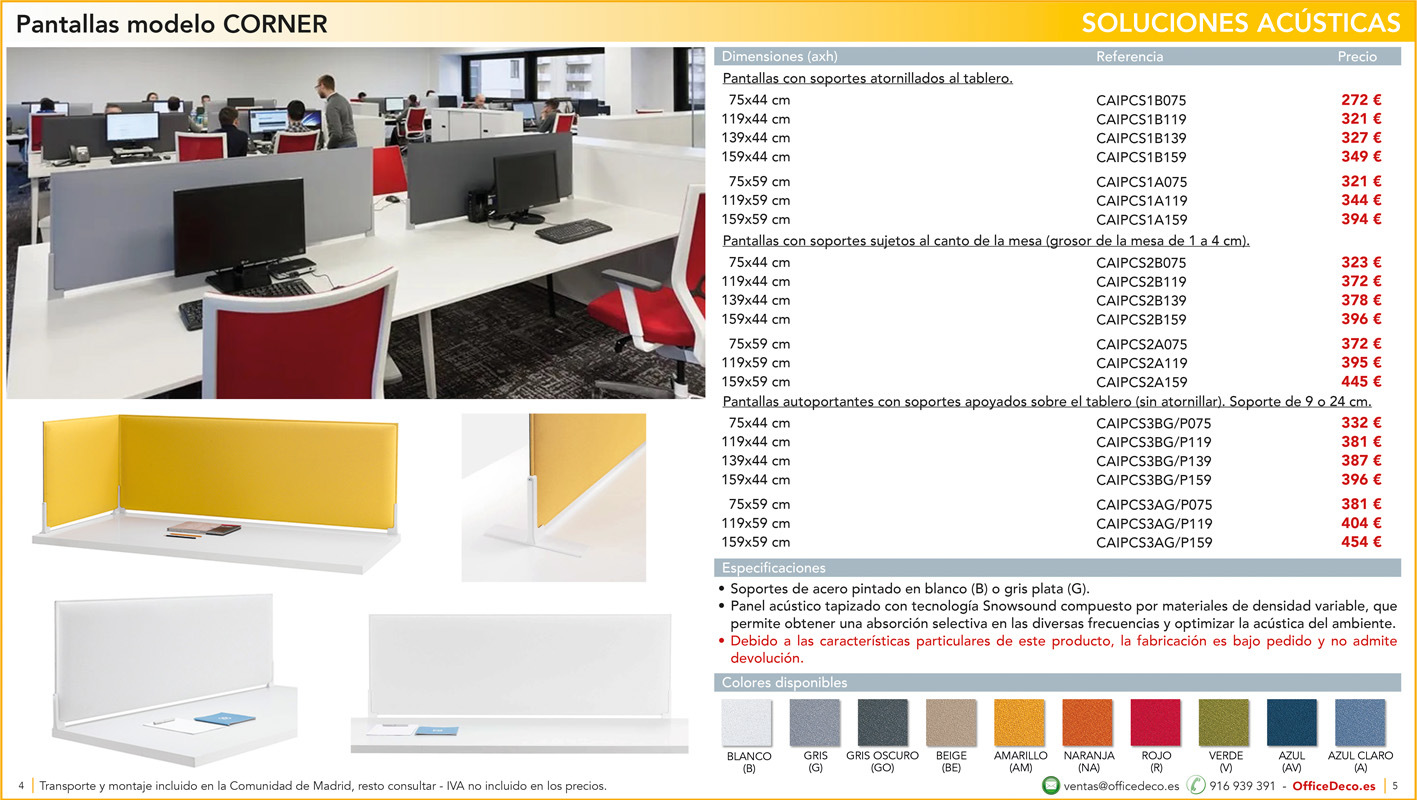1417x800 pixels.
Task: Click reference CAIPCS1B075
Action: [1141, 101]
